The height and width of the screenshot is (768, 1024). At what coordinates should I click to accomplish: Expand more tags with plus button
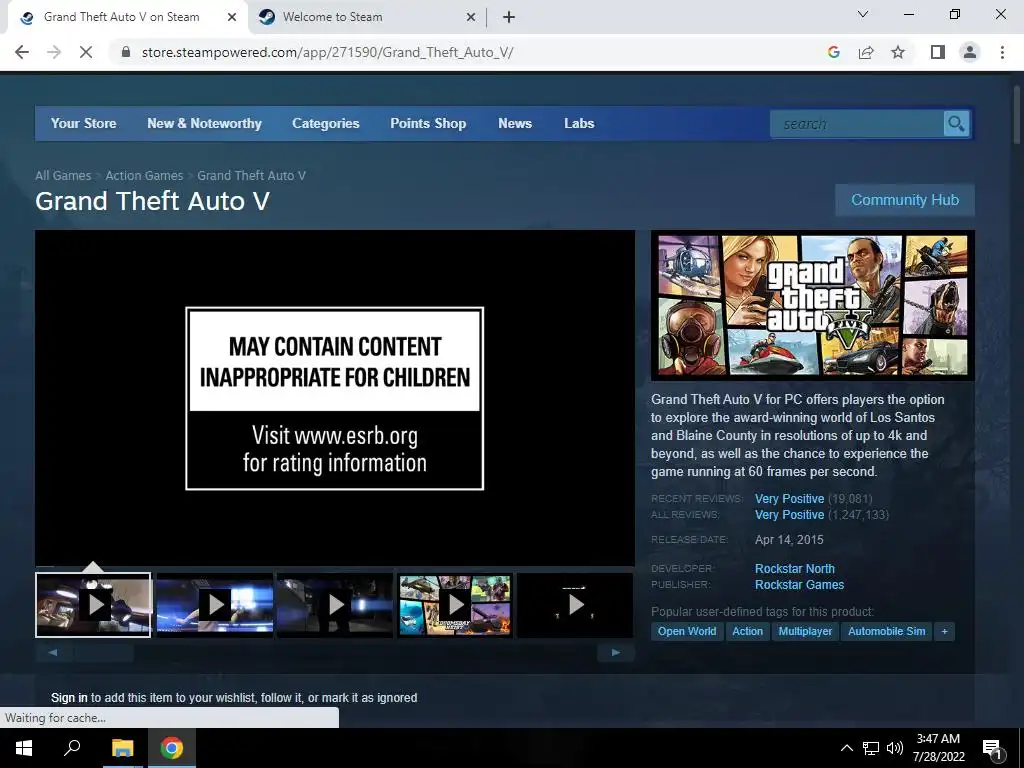[x=944, y=632]
